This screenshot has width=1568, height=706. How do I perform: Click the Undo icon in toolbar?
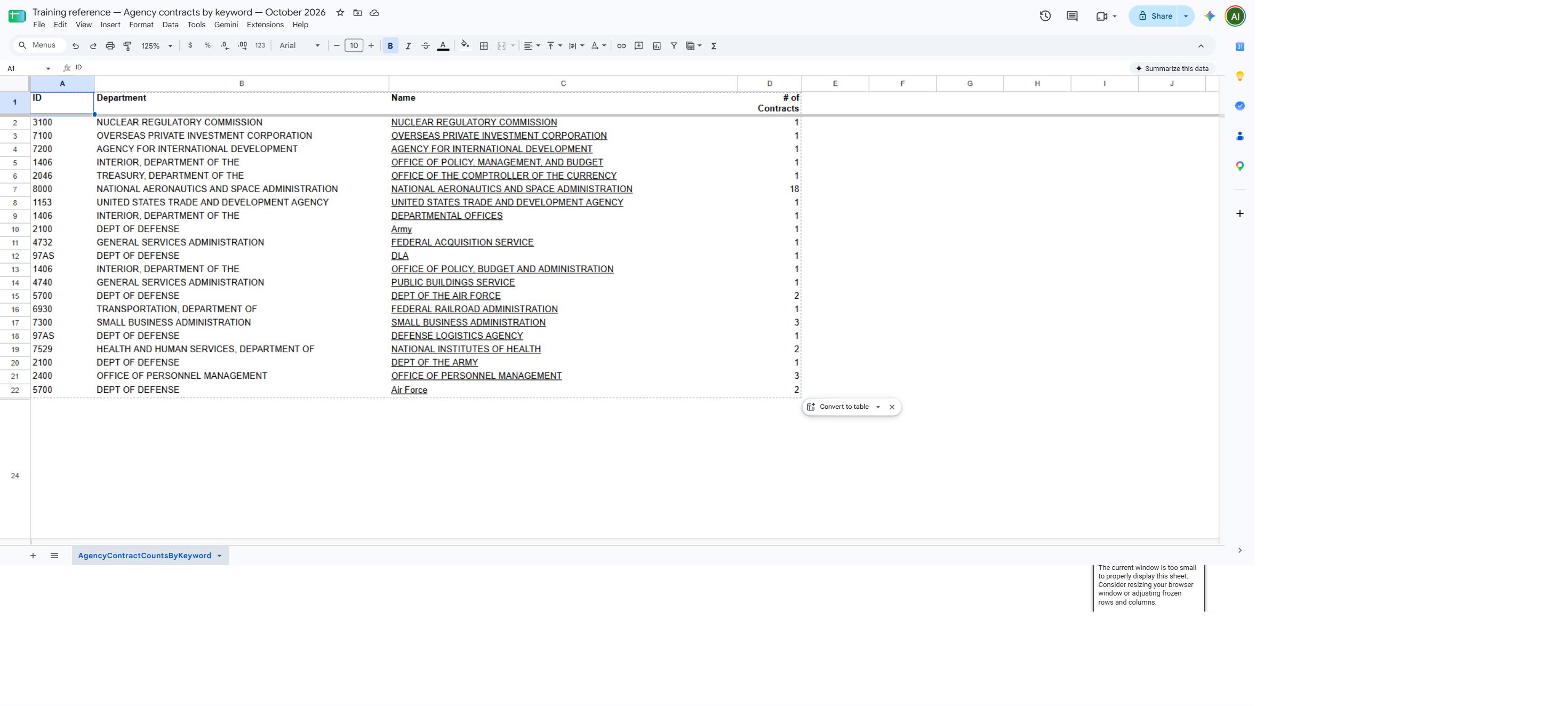(76, 46)
